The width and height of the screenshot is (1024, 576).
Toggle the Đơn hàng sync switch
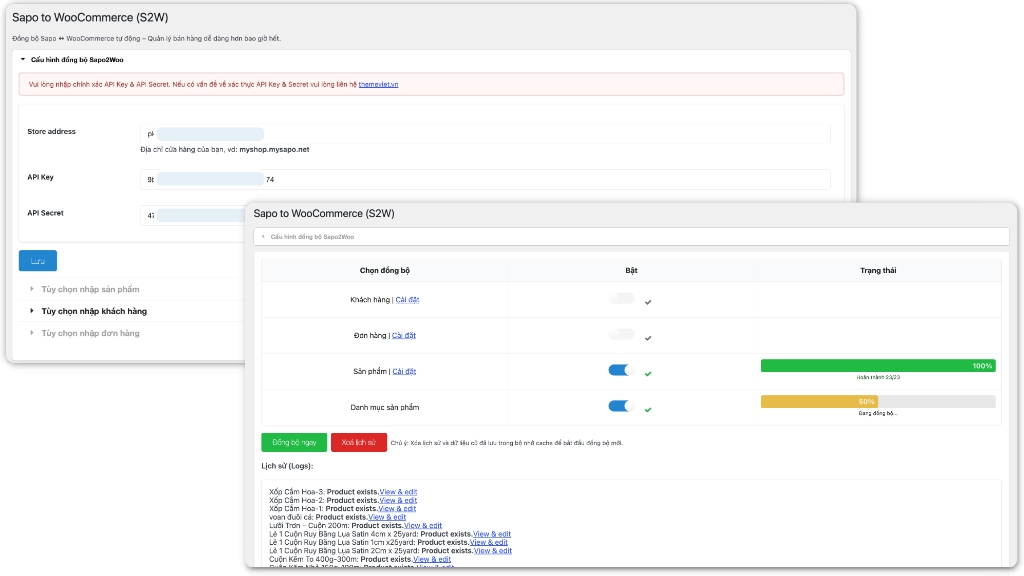[x=621, y=334]
